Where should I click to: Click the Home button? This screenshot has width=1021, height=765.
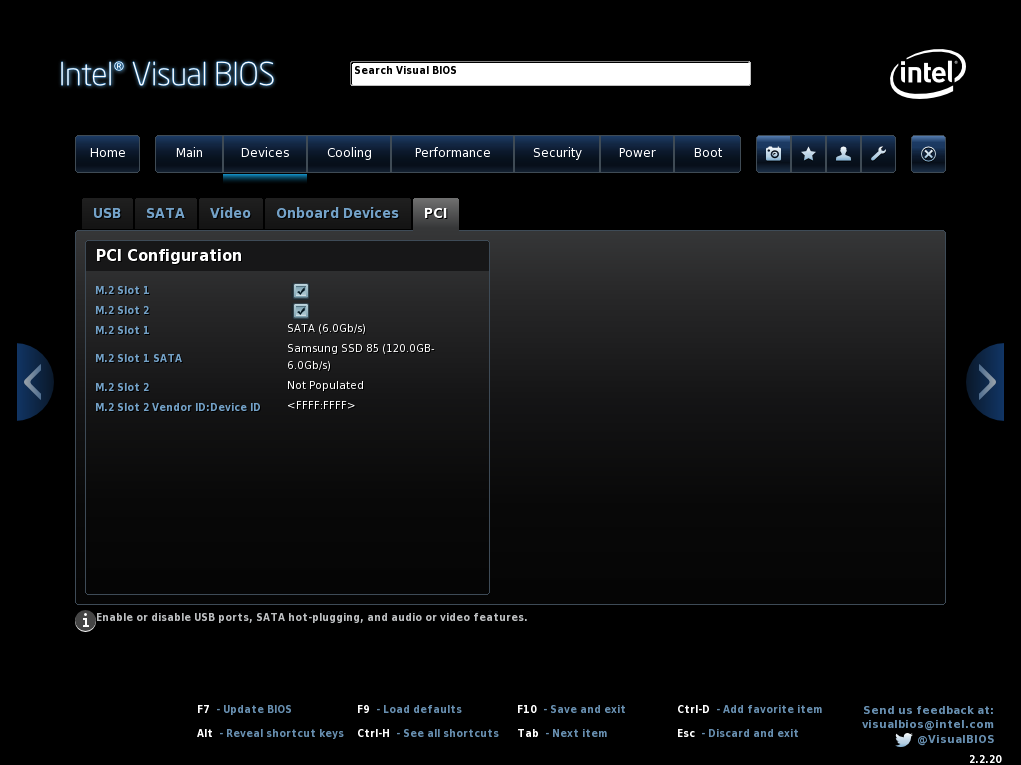tap(107, 153)
